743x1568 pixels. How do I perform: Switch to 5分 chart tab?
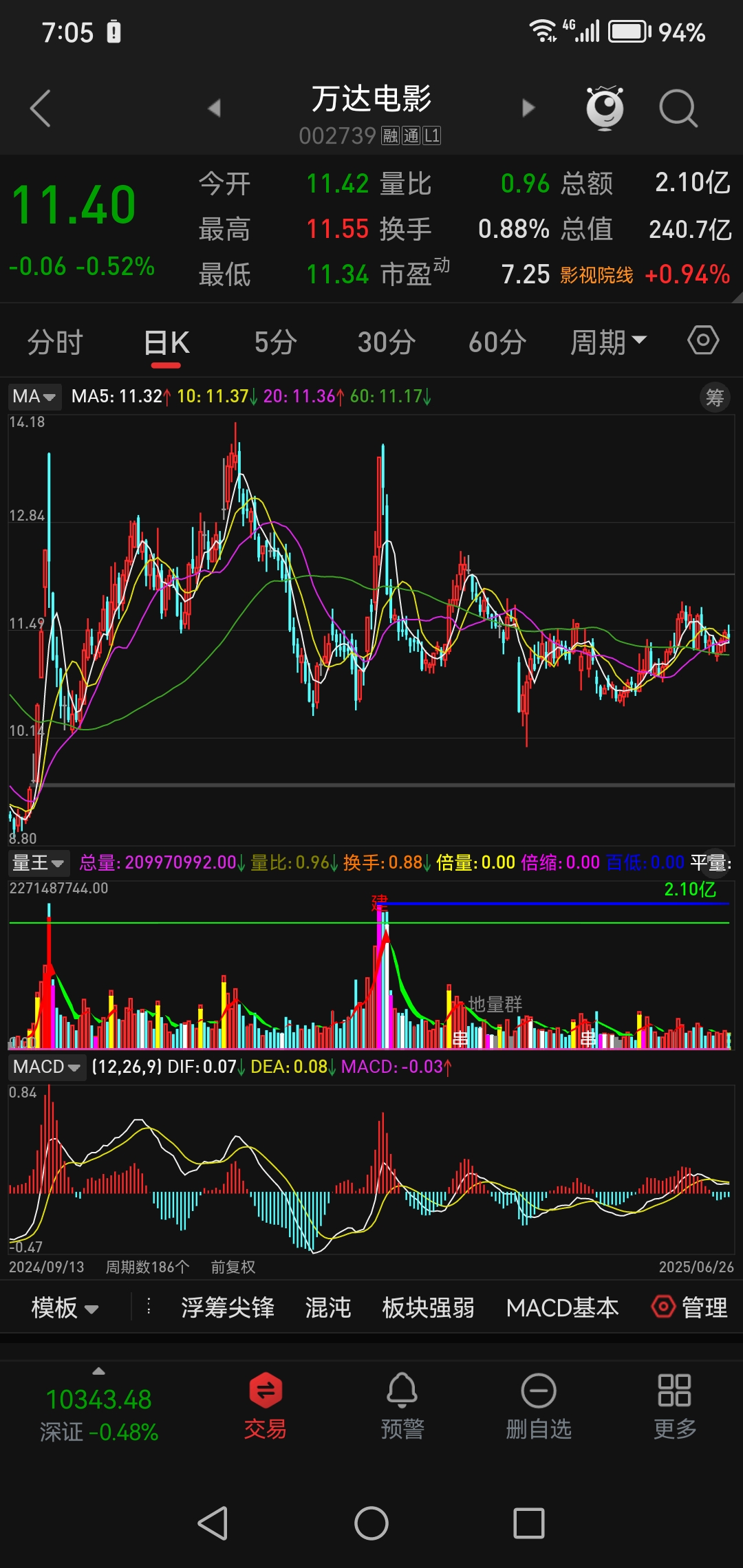276,342
